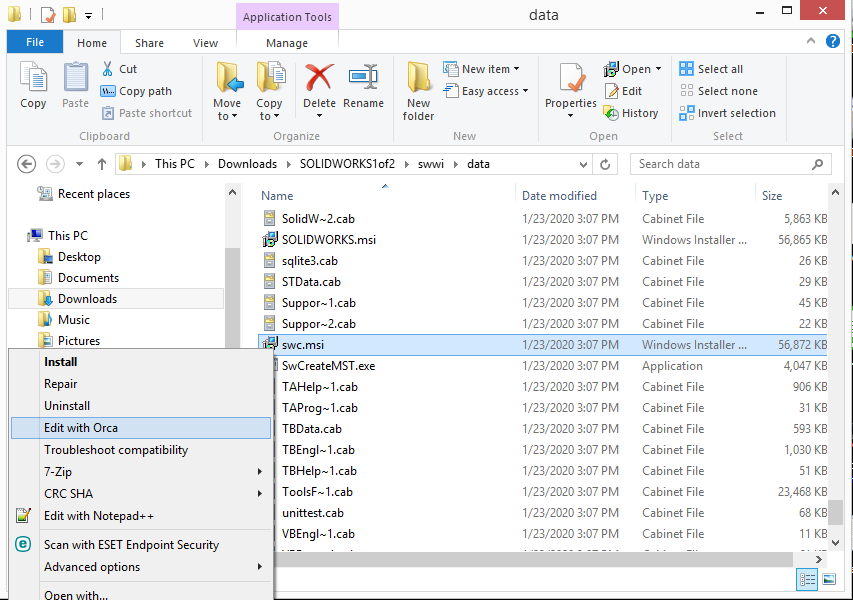The height and width of the screenshot is (600, 853).
Task: Expand the 7-Zip submenu
Action: (x=141, y=472)
